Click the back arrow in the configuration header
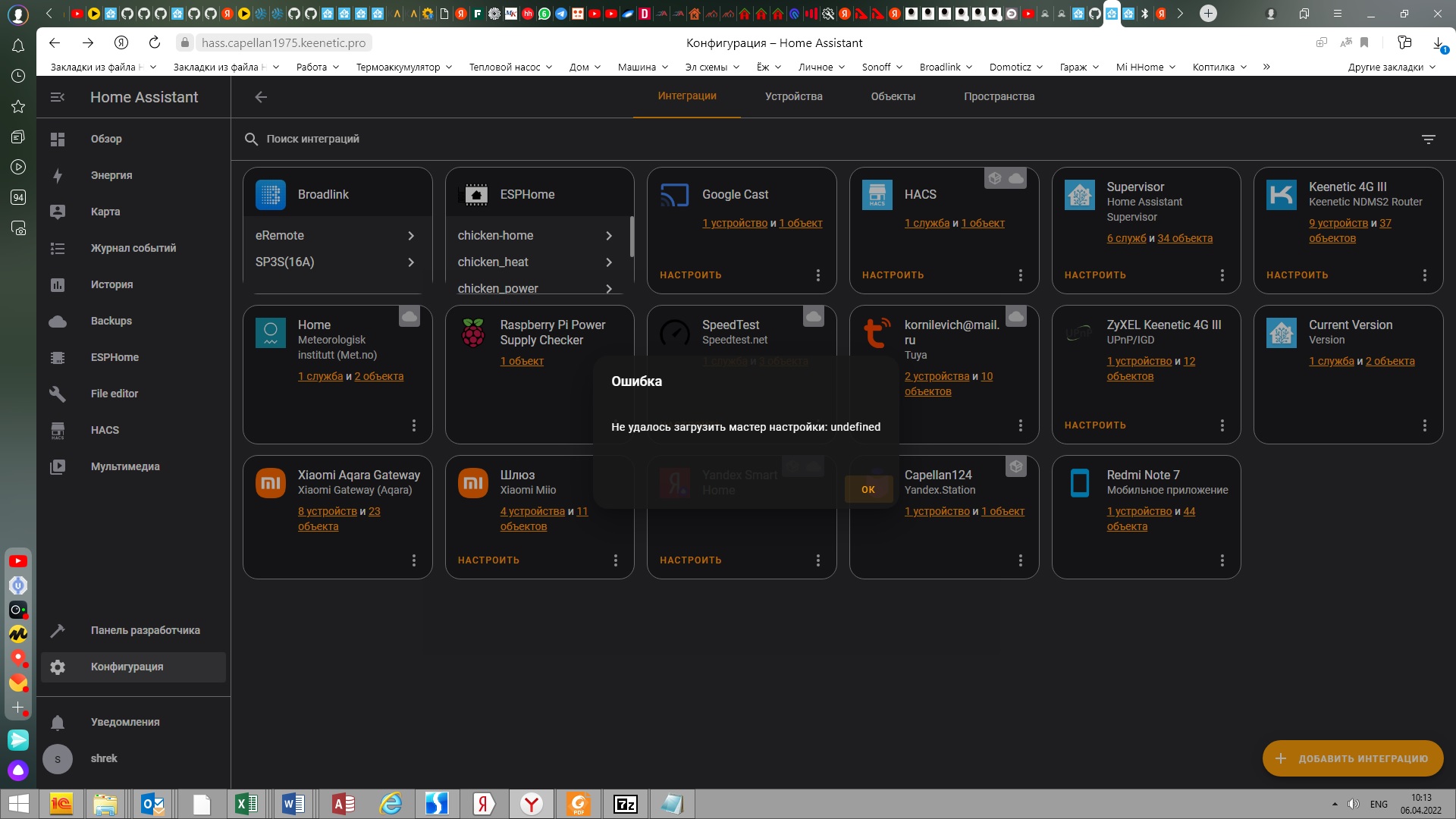 click(261, 97)
